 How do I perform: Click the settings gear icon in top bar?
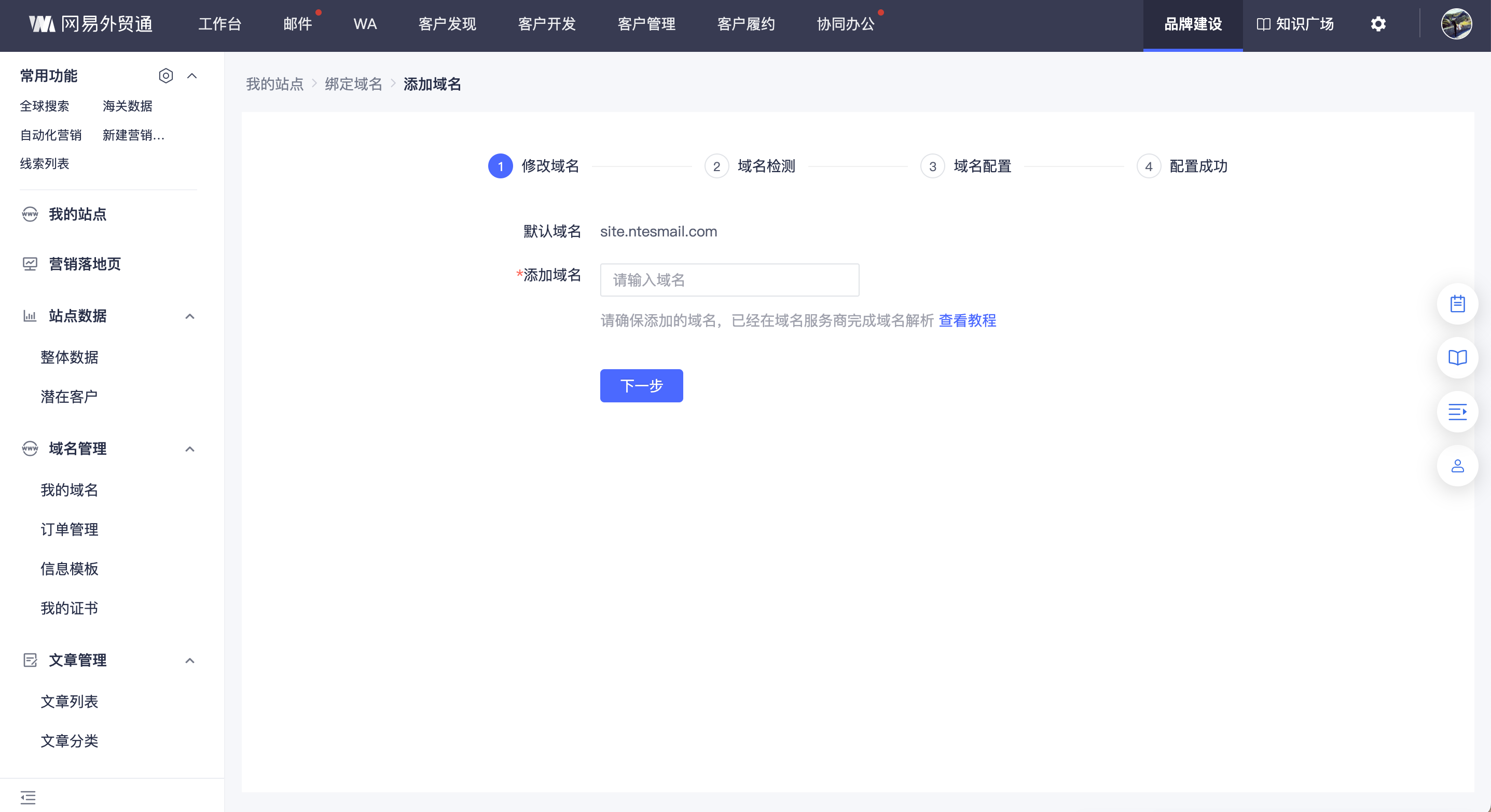[1378, 24]
